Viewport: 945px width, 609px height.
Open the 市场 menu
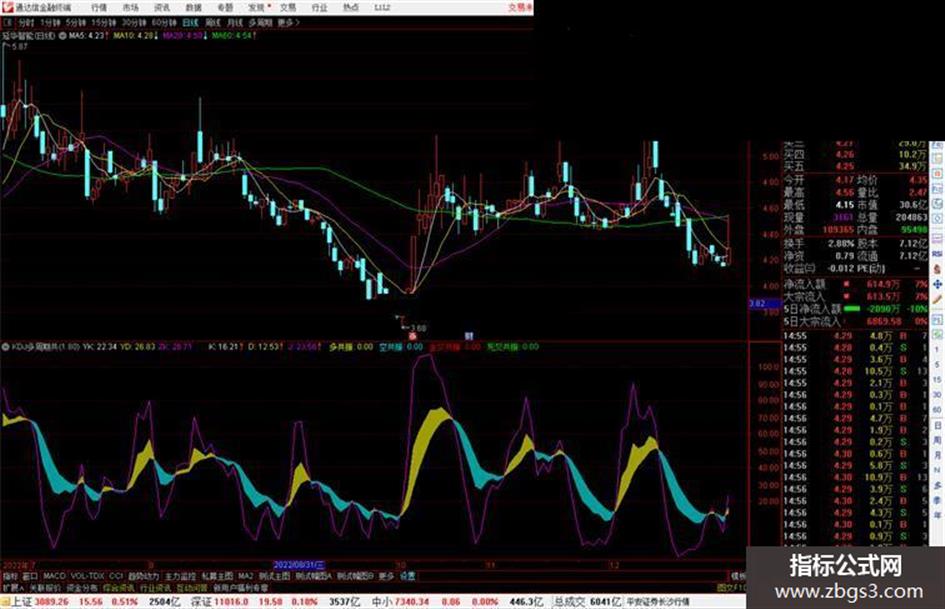[x=130, y=8]
